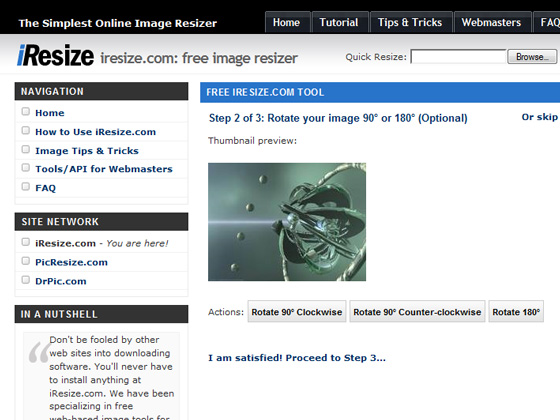Click 'iresize.com: free image resizer' tagline
The height and width of the screenshot is (420, 560).
tap(199, 58)
